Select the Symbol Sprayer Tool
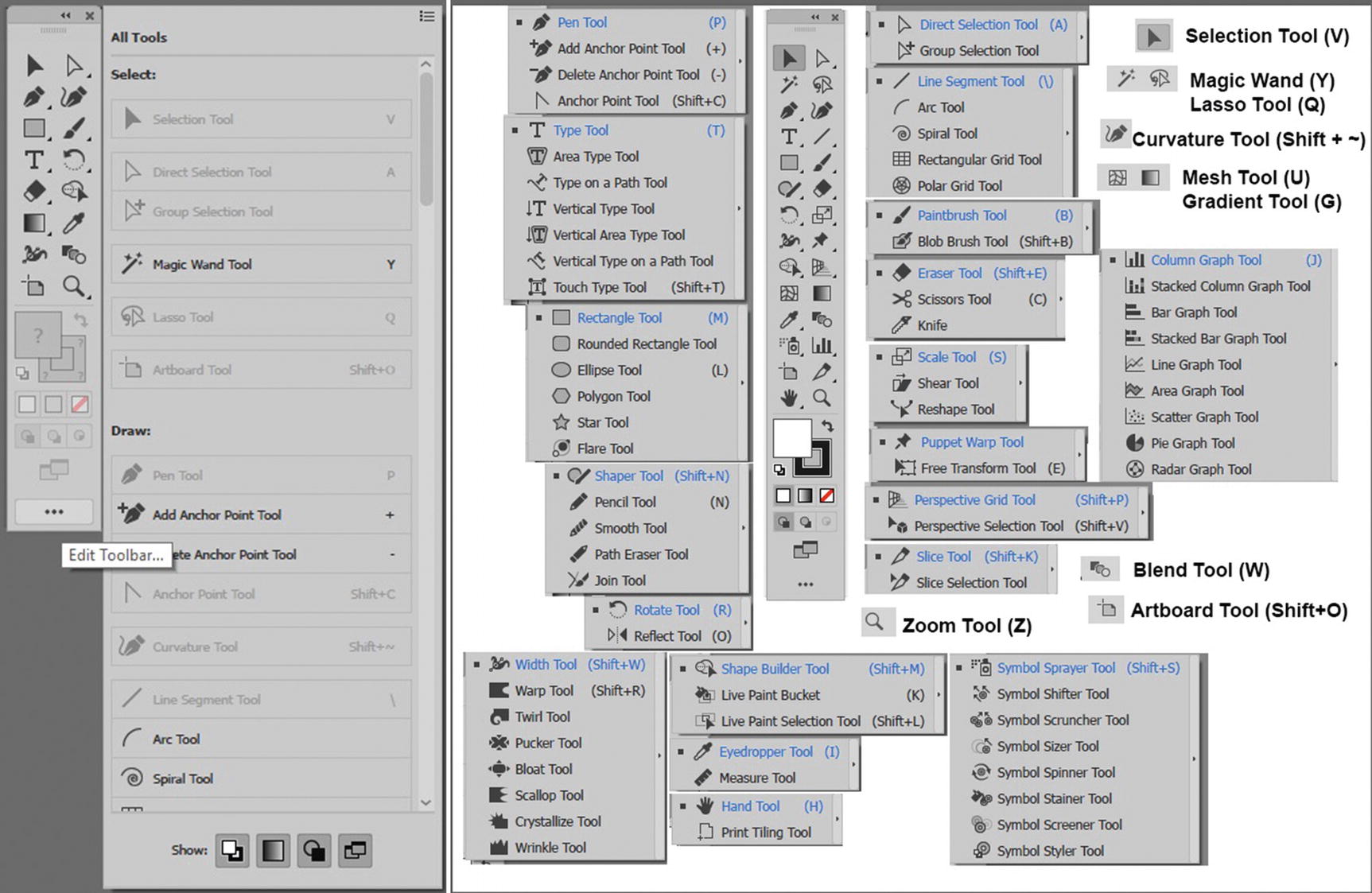 (x=1055, y=668)
